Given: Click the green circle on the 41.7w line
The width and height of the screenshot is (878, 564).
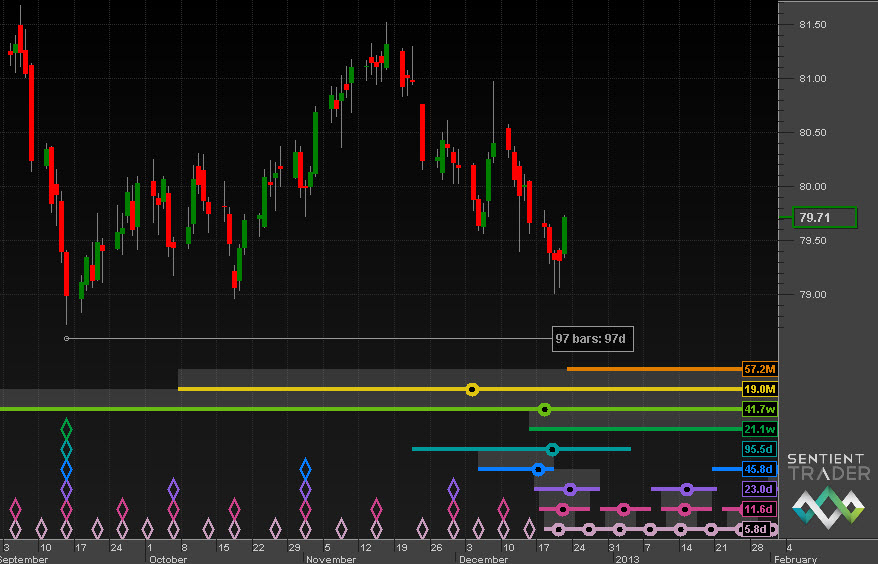Looking at the screenshot, I should 544,409.
